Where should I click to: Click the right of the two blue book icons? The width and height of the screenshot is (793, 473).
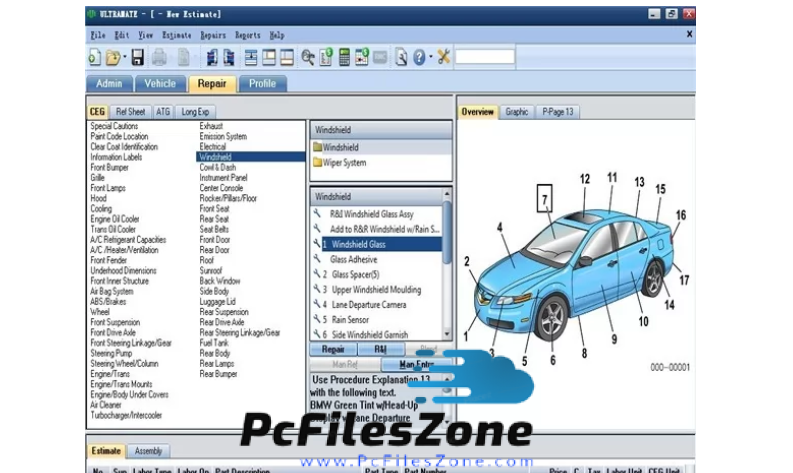(x=229, y=57)
